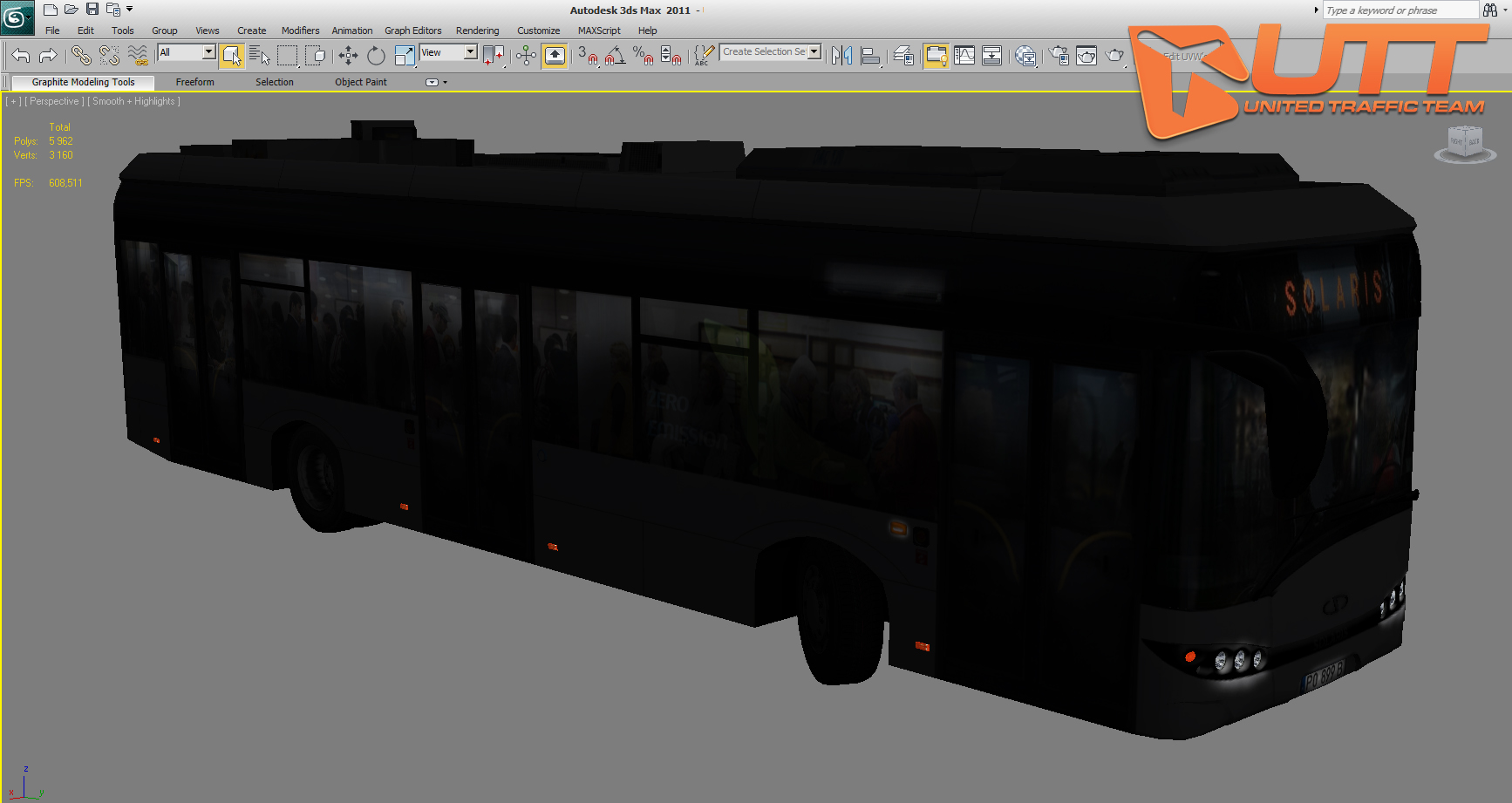The image size is (1512, 803).
Task: Select the Select and Rotate tool
Action: pyautogui.click(x=376, y=56)
